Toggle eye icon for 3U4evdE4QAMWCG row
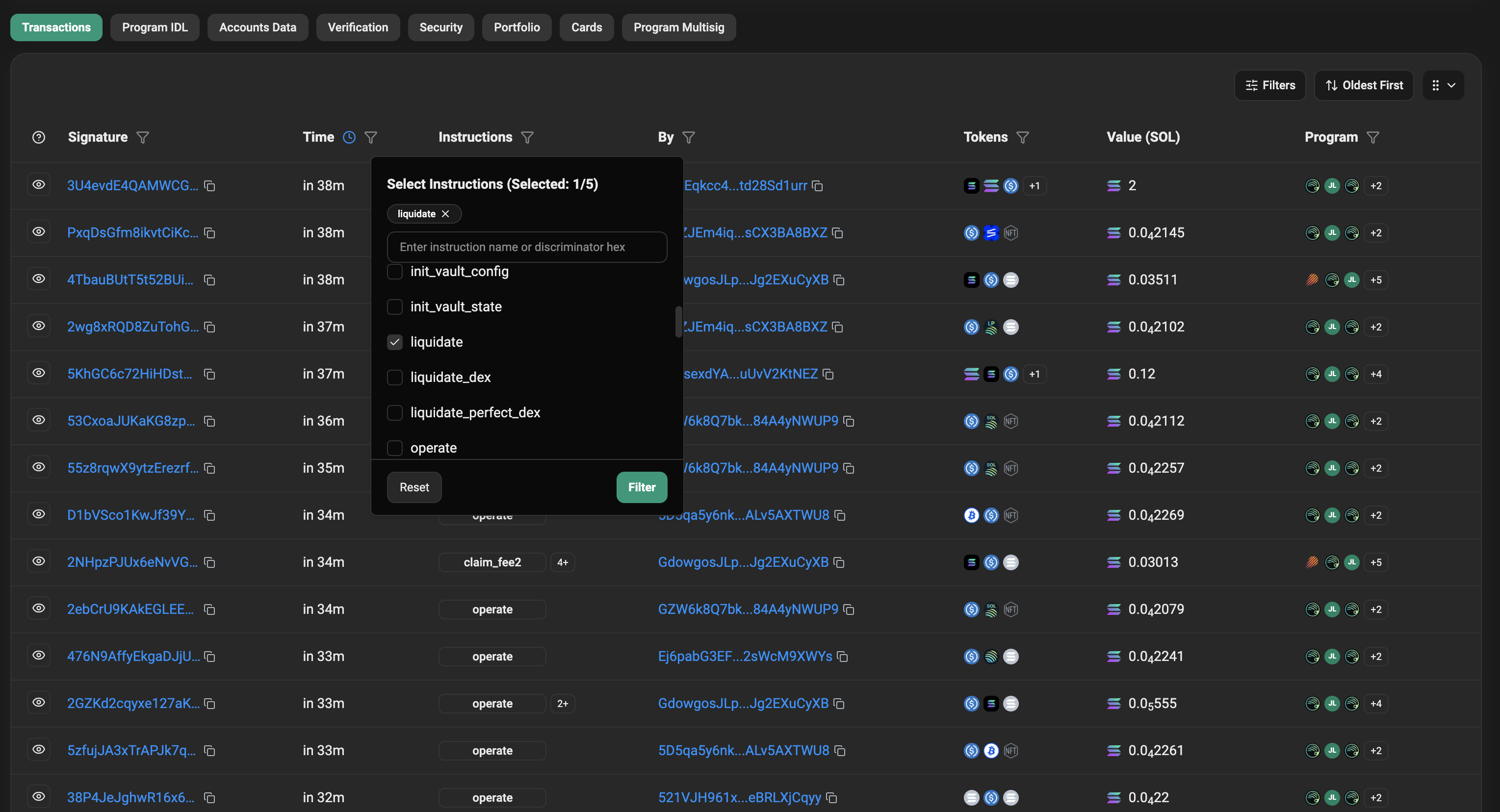The width and height of the screenshot is (1500, 812). coord(38,184)
